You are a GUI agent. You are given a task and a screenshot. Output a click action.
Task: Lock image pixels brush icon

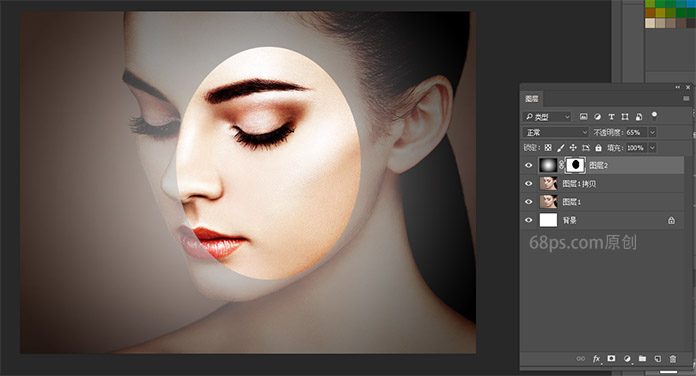561,148
